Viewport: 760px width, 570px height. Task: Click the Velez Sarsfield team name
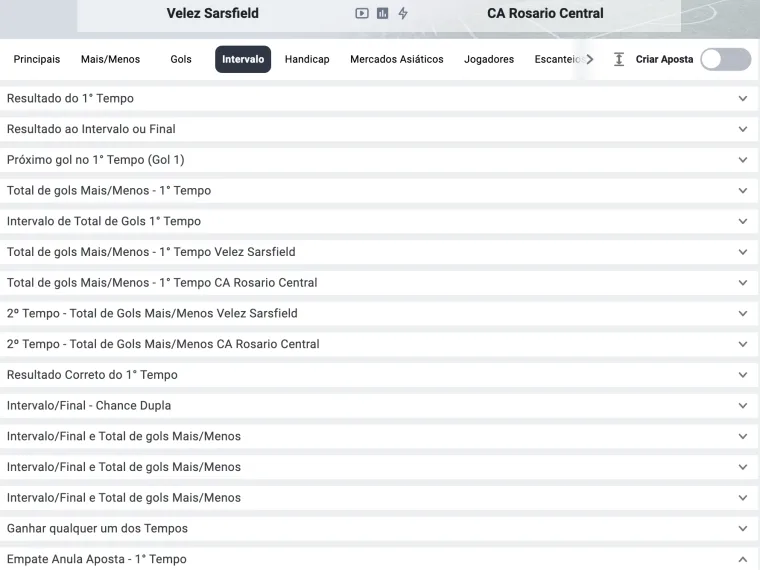pos(212,13)
